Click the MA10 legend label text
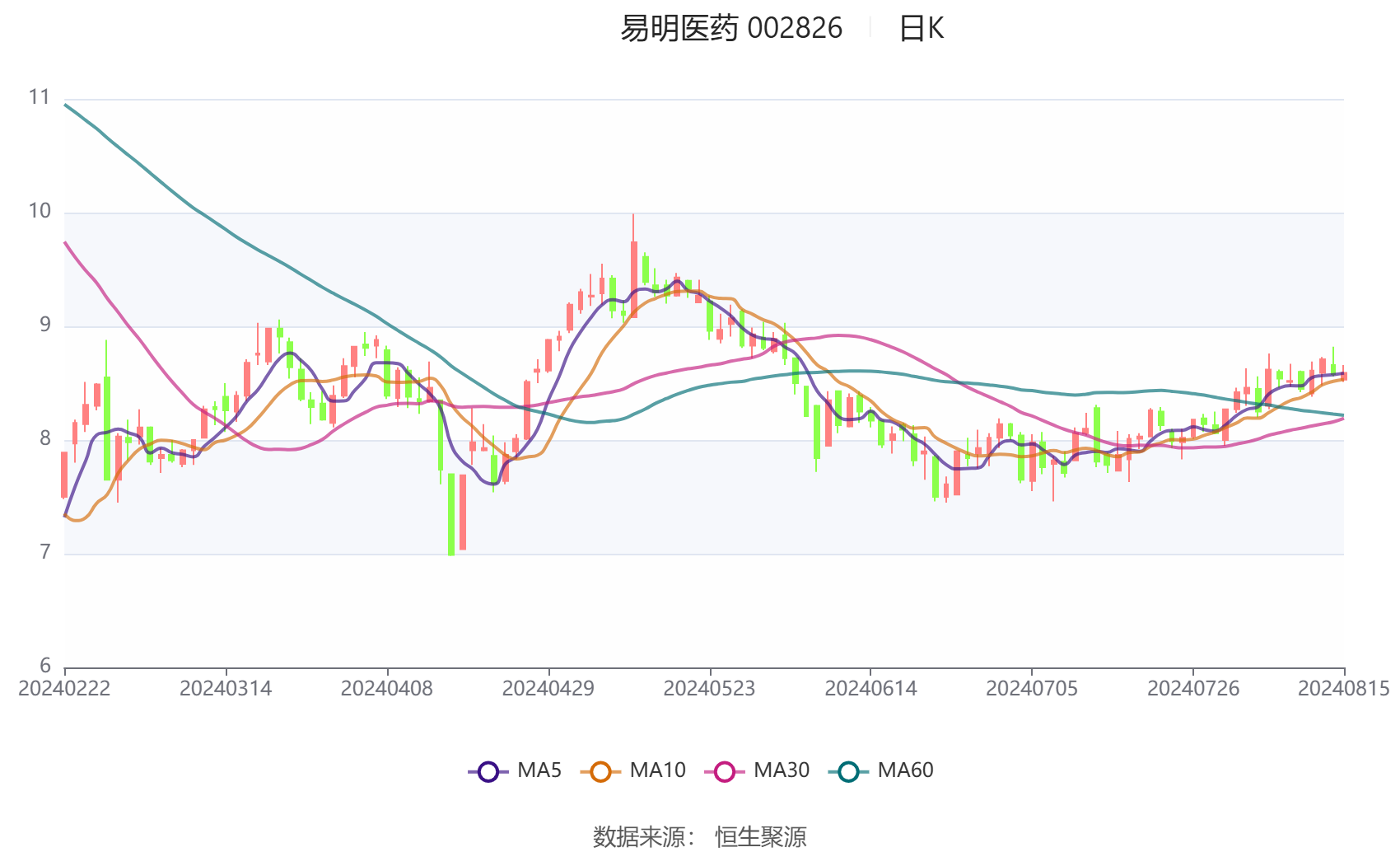The width and height of the screenshot is (1400, 852). coord(657,770)
